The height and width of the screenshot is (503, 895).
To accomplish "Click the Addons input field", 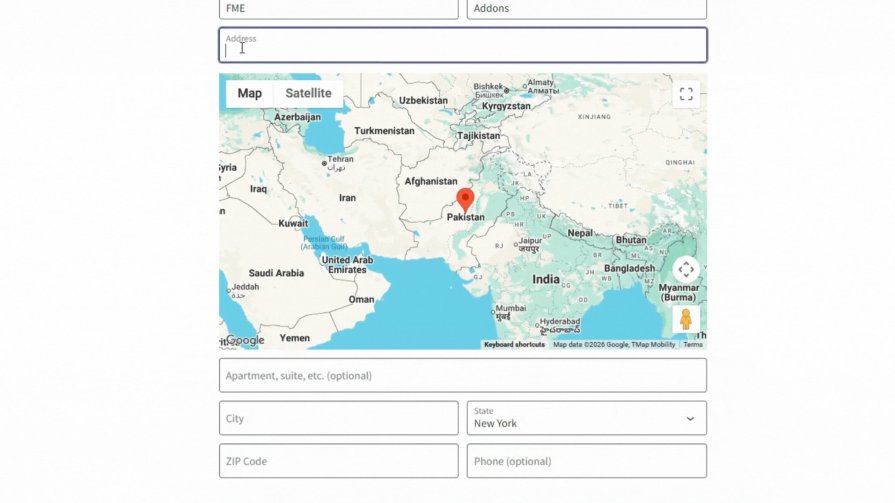I will coord(587,9).
